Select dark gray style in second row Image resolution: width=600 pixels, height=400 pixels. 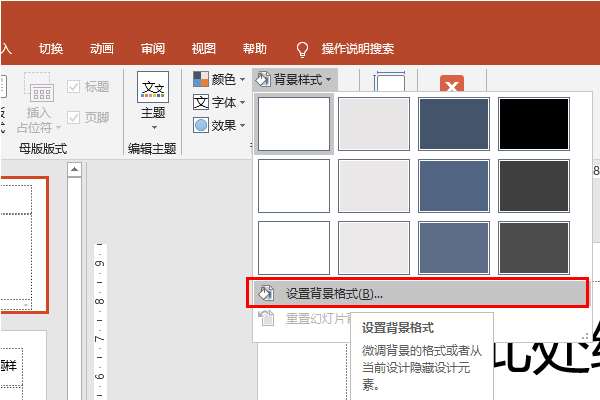click(x=534, y=186)
